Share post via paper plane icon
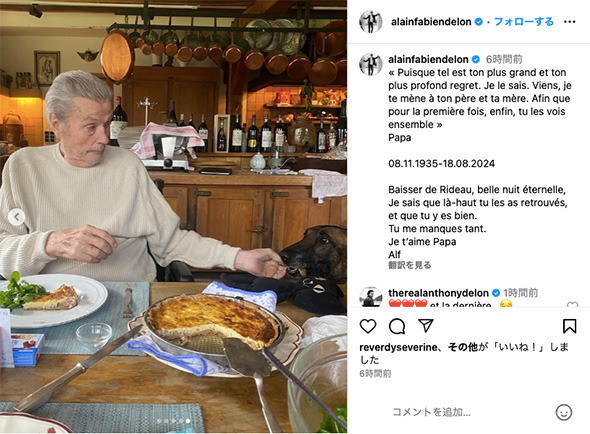 (x=426, y=326)
